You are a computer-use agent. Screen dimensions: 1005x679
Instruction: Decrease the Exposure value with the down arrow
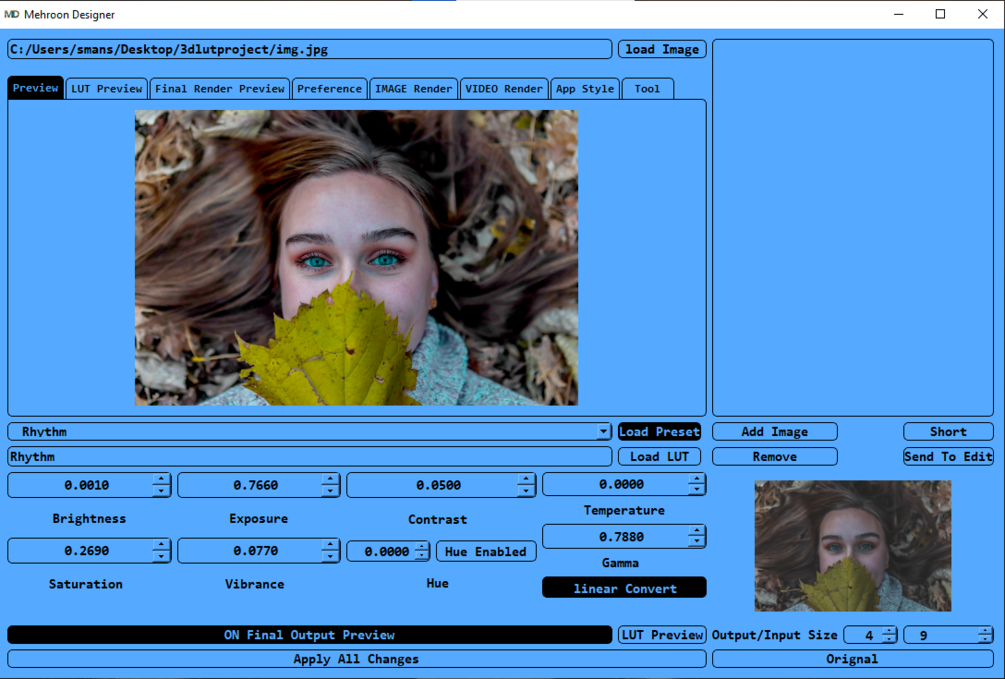331,491
